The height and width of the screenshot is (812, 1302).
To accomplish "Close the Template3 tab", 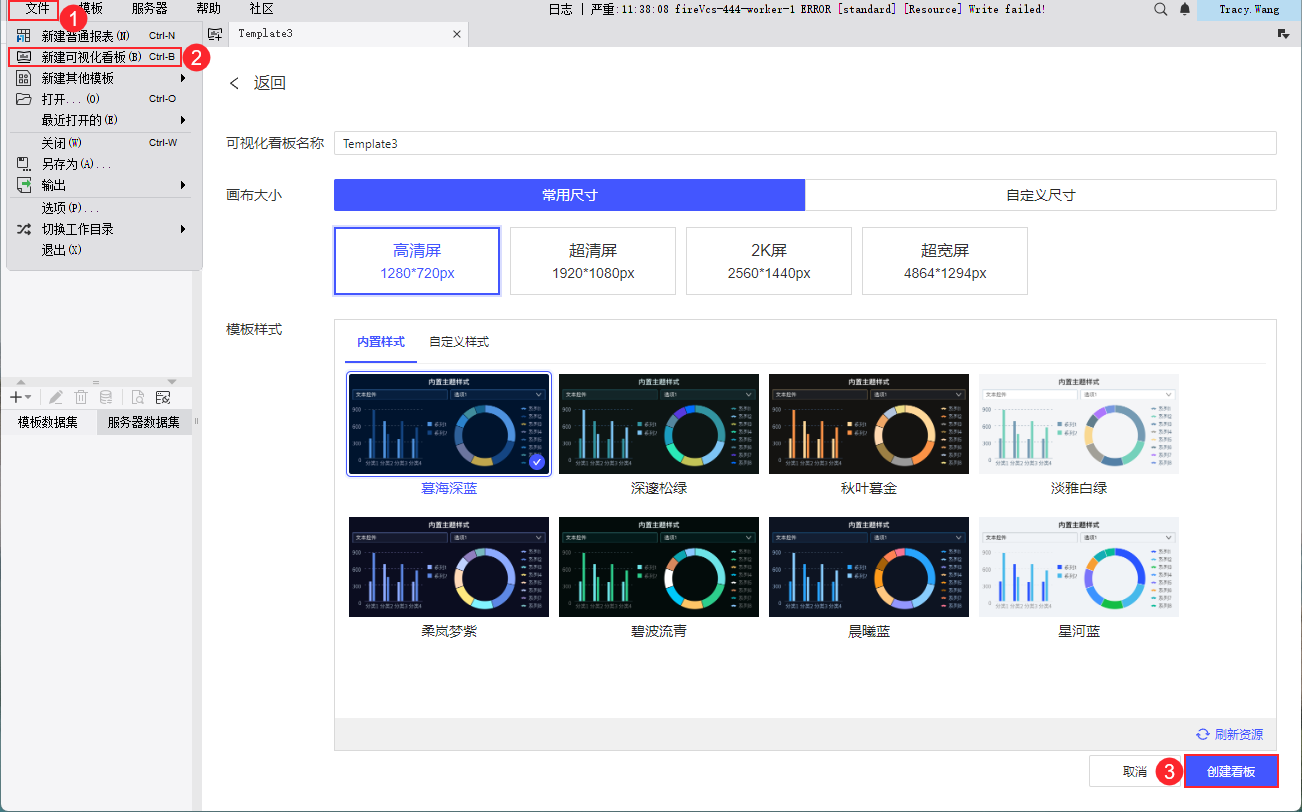I will pos(457,34).
